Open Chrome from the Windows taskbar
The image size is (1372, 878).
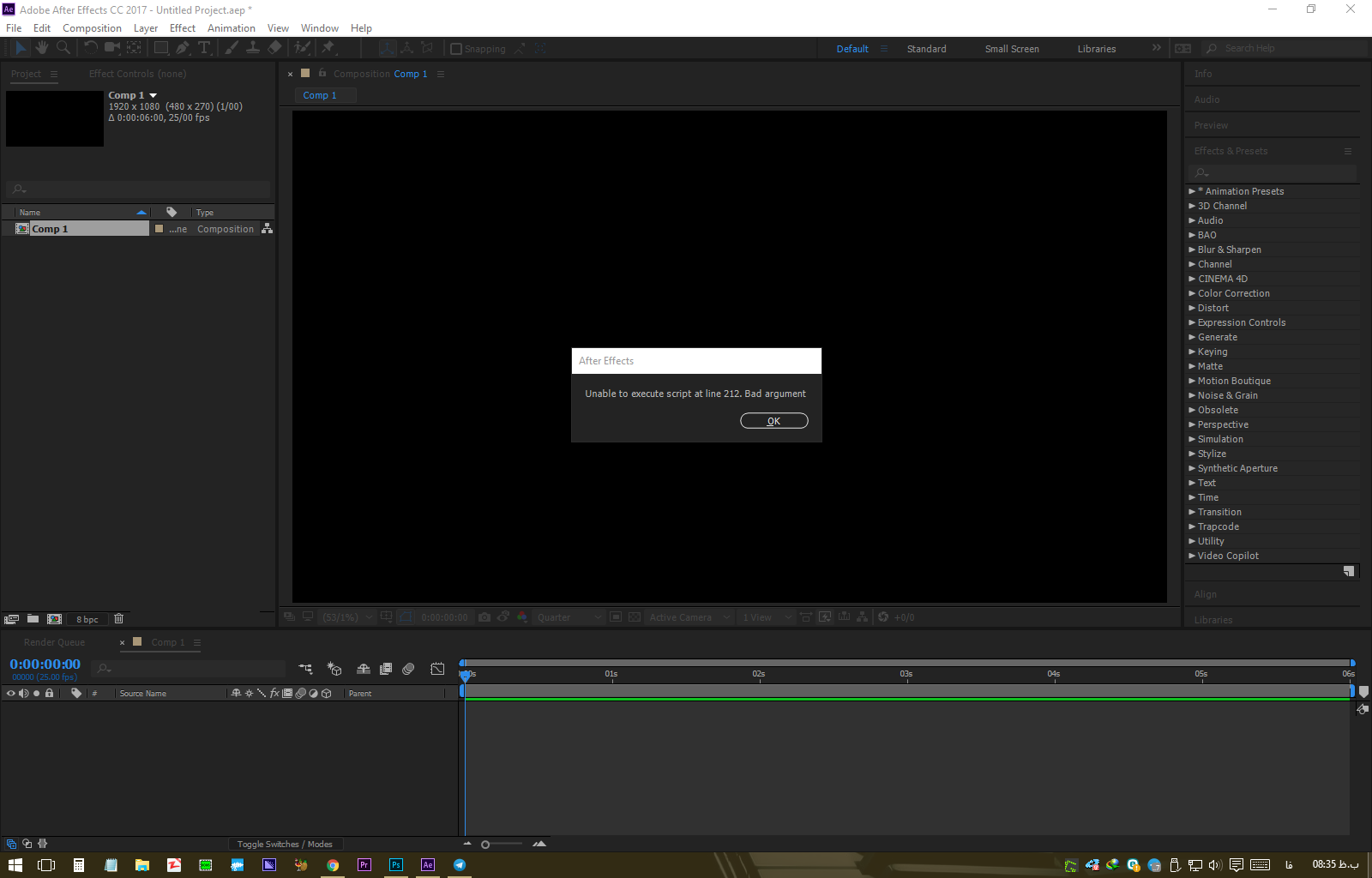point(333,865)
